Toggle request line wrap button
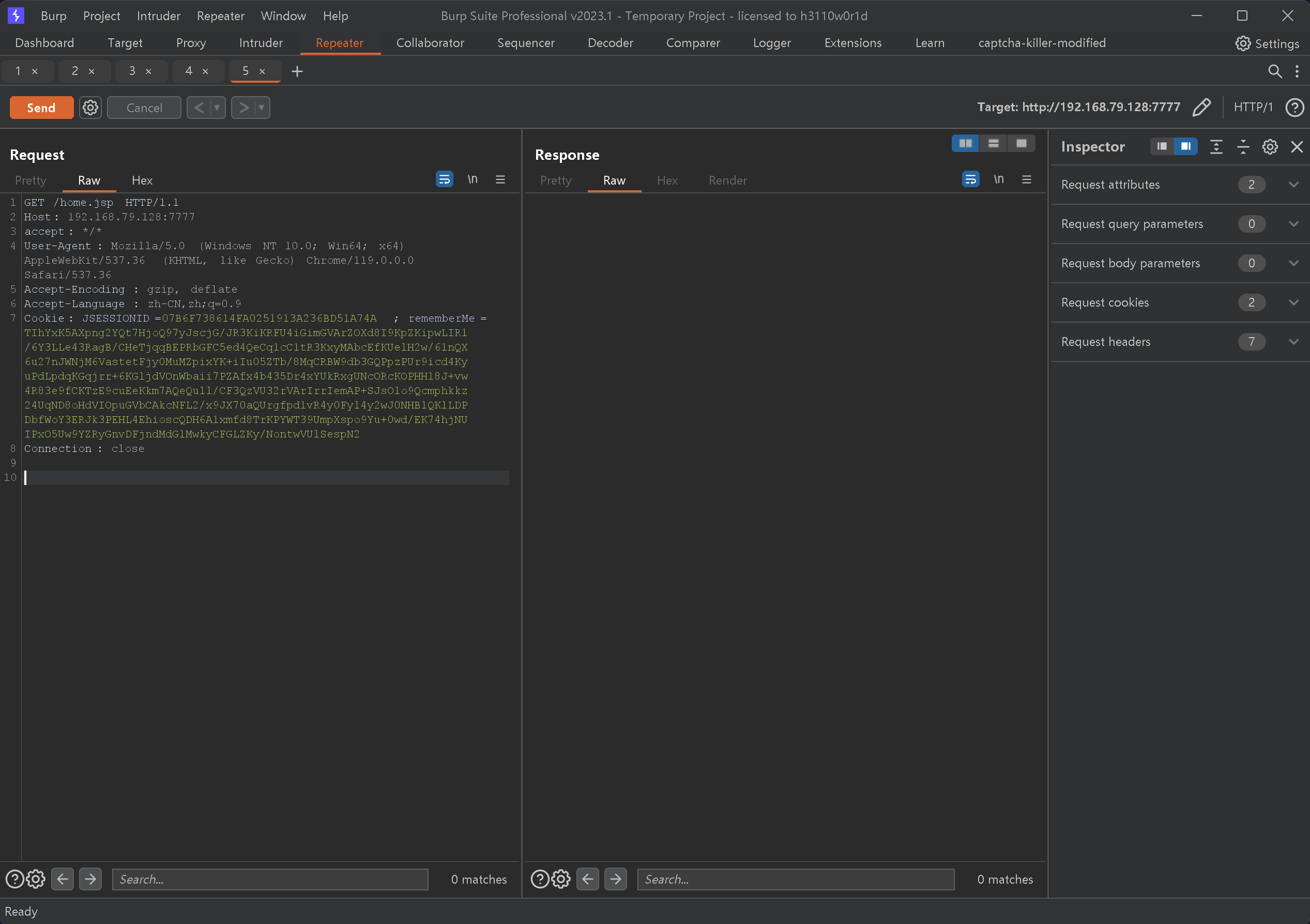Viewport: 1310px width, 924px height. pyautogui.click(x=445, y=180)
